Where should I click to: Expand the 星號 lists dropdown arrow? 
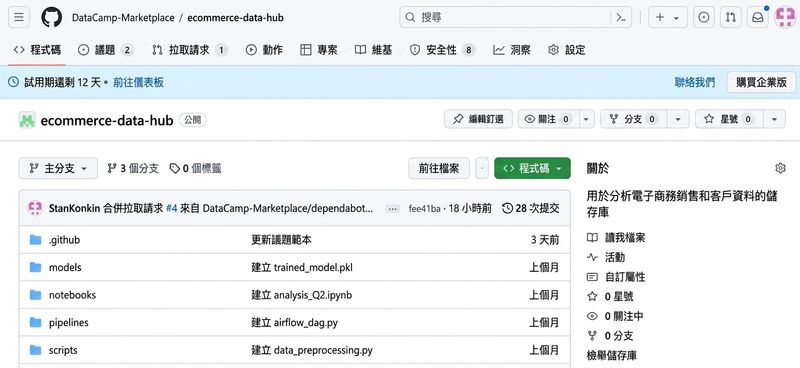pos(774,119)
